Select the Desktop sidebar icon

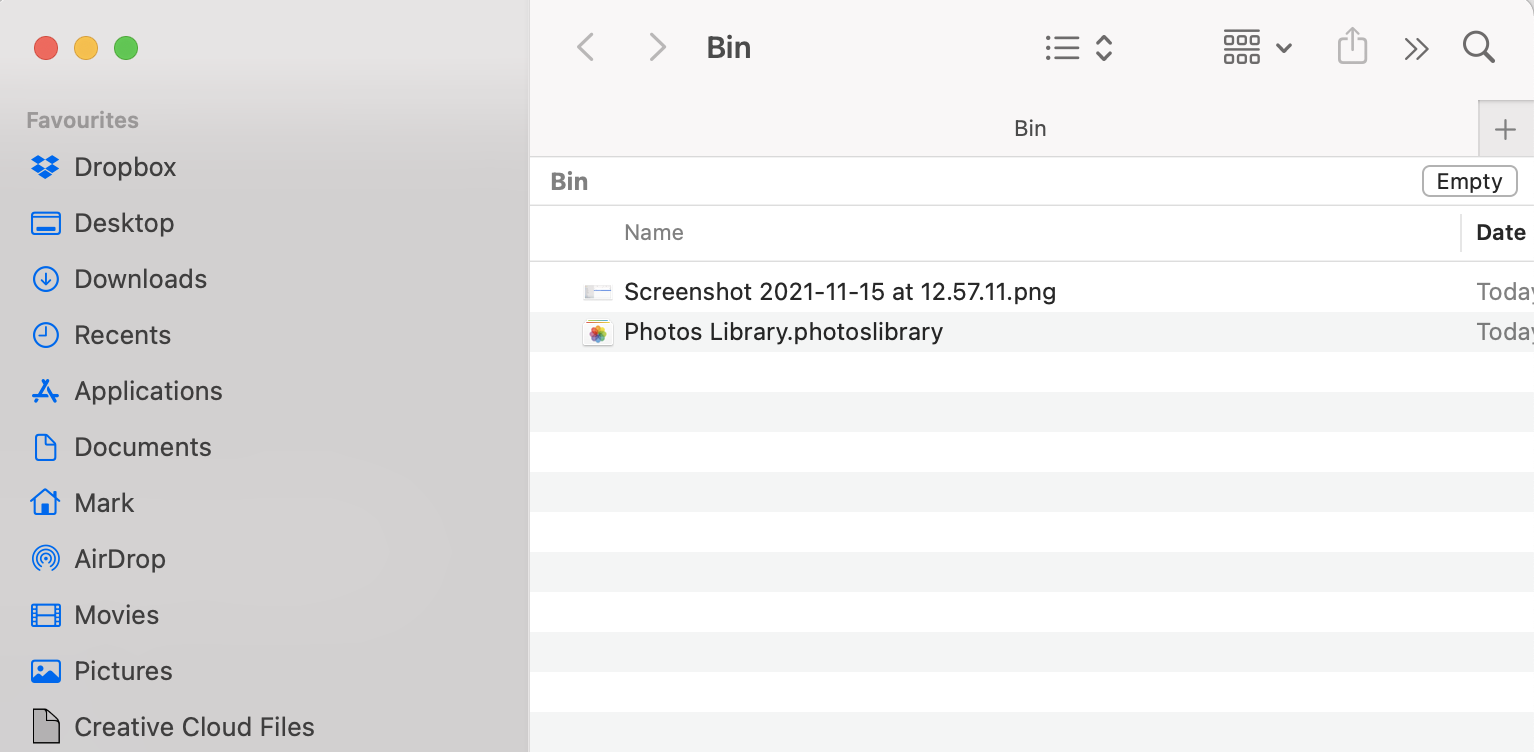point(46,223)
